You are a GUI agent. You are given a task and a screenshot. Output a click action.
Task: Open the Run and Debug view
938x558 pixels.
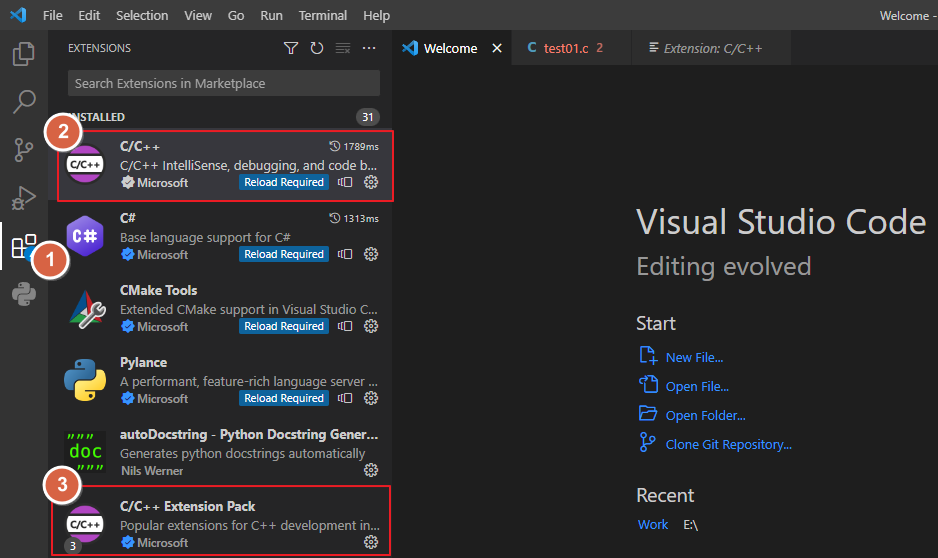click(23, 197)
